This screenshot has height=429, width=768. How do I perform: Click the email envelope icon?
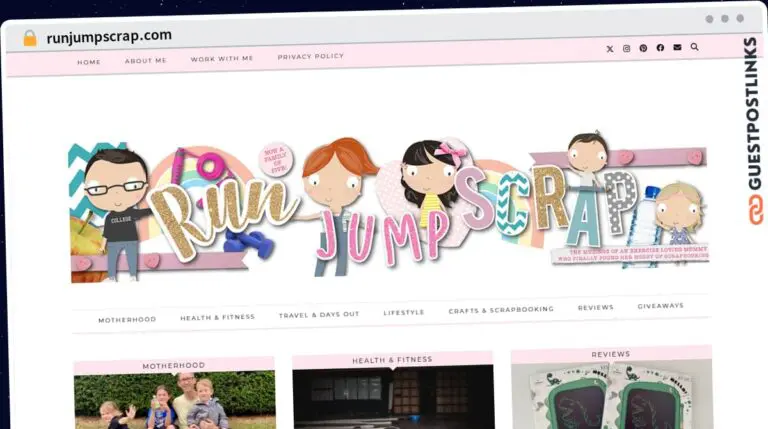pyautogui.click(x=677, y=47)
